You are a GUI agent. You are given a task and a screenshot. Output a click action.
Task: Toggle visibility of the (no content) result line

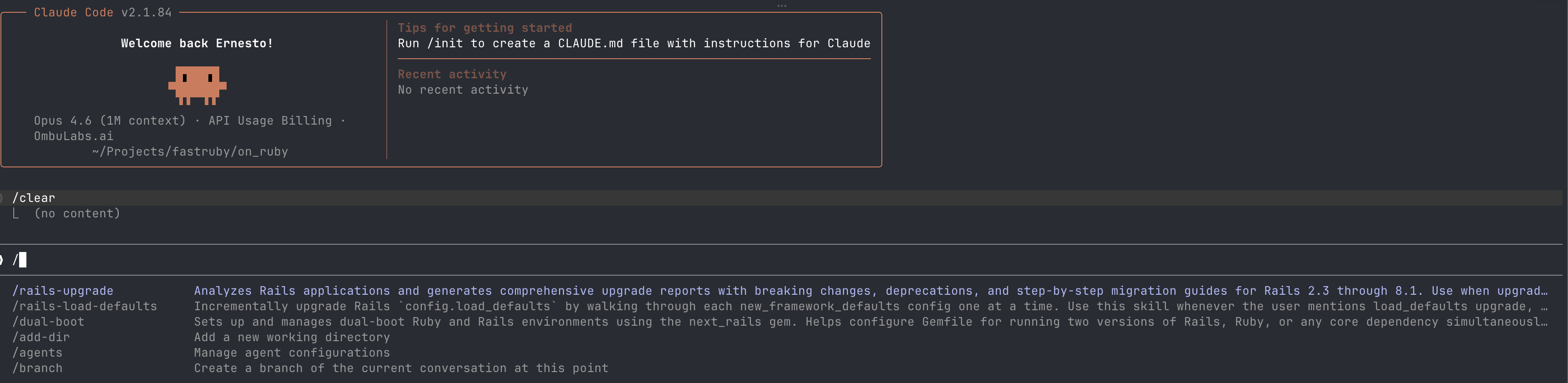pos(77,213)
